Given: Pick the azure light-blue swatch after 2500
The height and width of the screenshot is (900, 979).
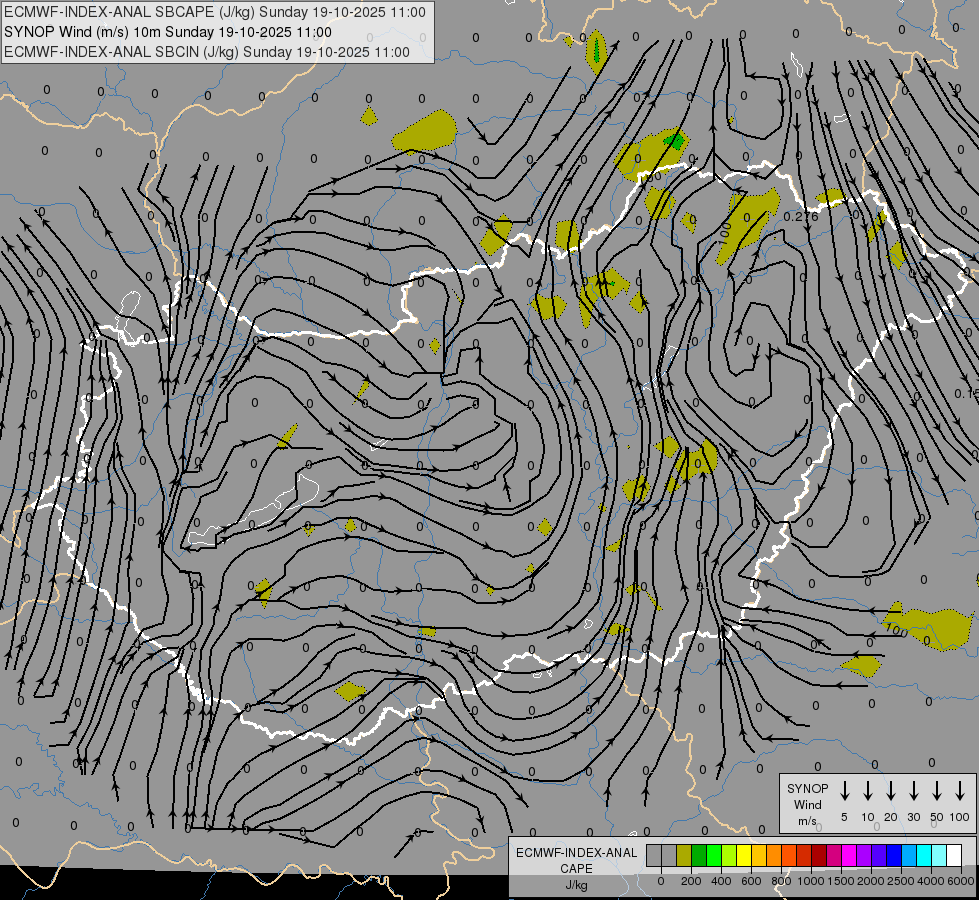Looking at the screenshot, I should [x=909, y=856].
